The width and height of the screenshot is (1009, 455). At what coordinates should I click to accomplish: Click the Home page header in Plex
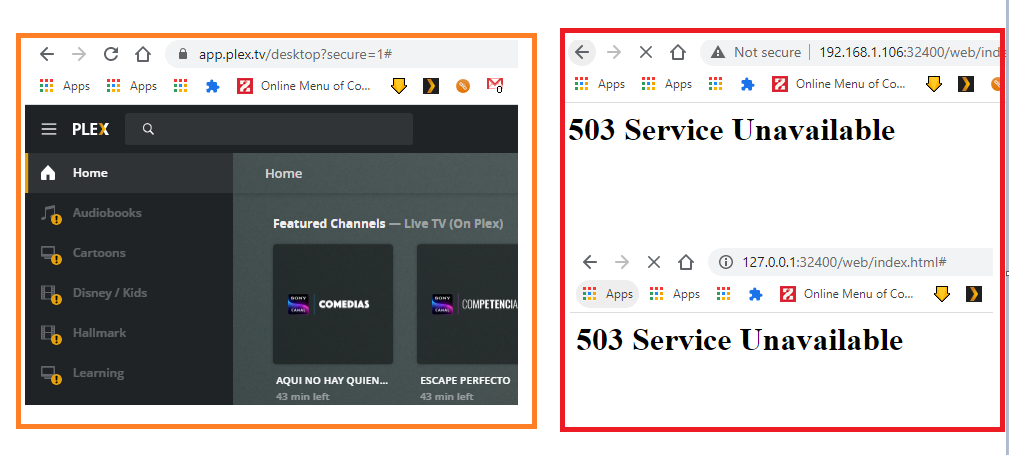tap(284, 174)
